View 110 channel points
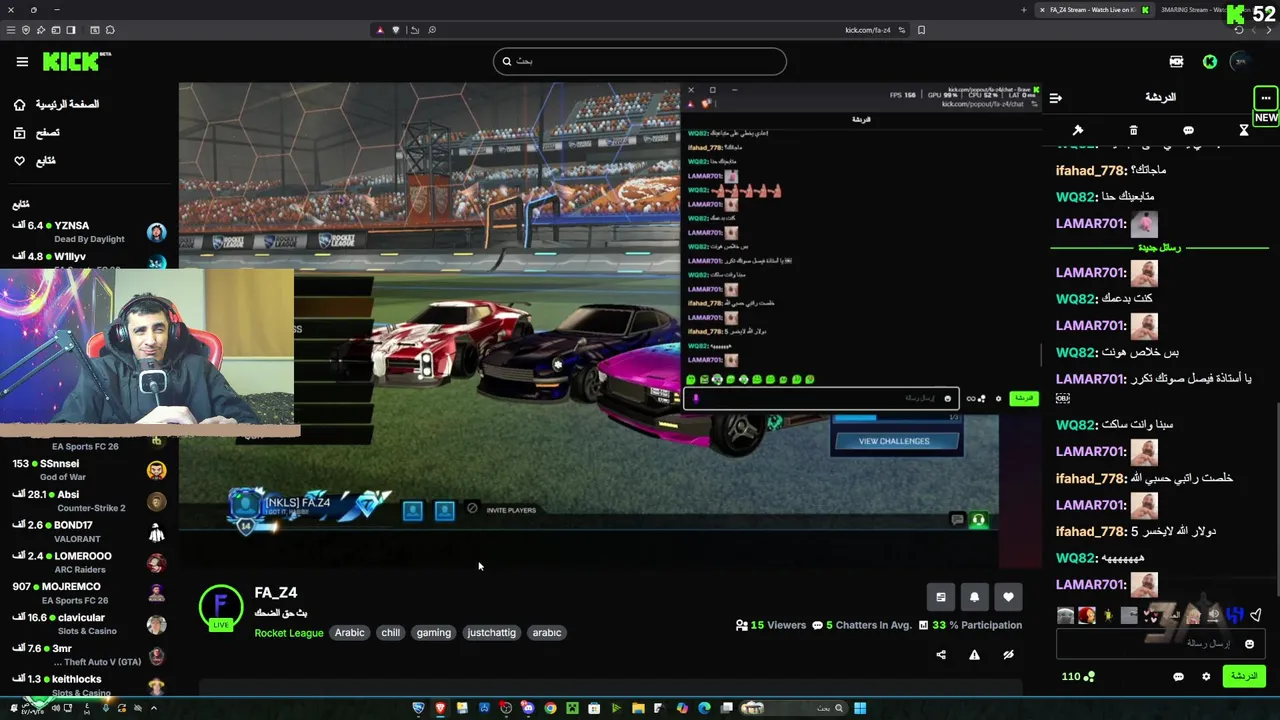1280x720 pixels. tap(1078, 677)
